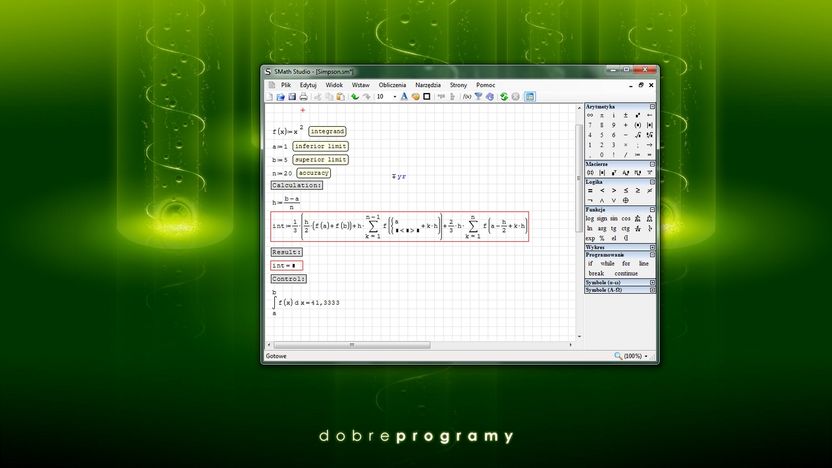The width and height of the screenshot is (832, 468).
Task: Toggle region border square icon
Action: coord(427,97)
